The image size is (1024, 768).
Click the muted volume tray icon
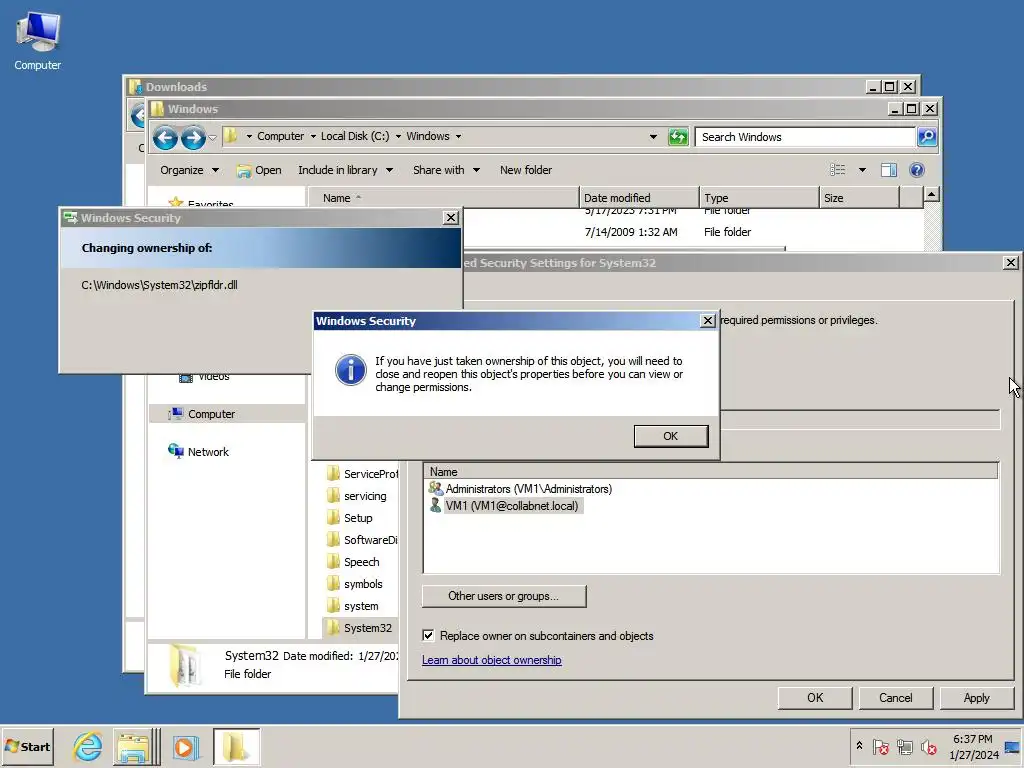928,746
